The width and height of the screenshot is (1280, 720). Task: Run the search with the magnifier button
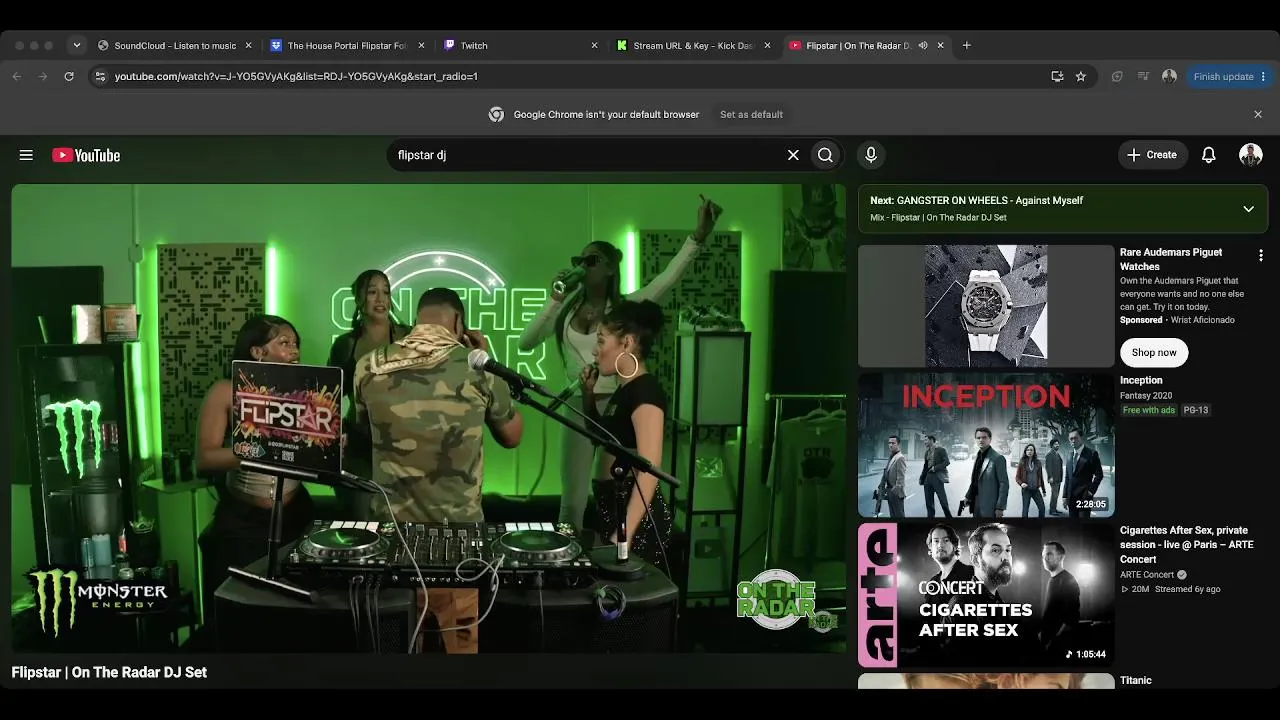825,155
